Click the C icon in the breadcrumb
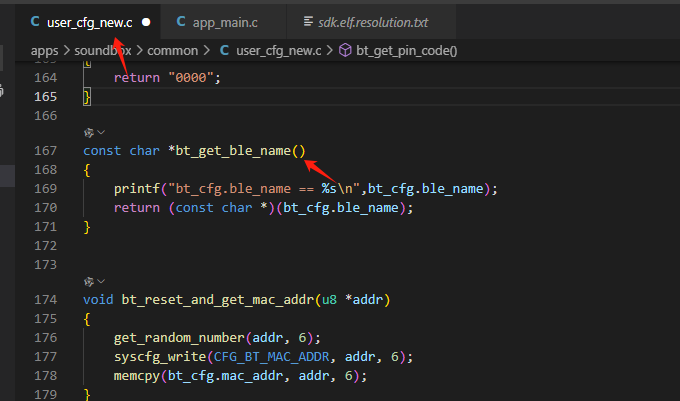 click(224, 50)
